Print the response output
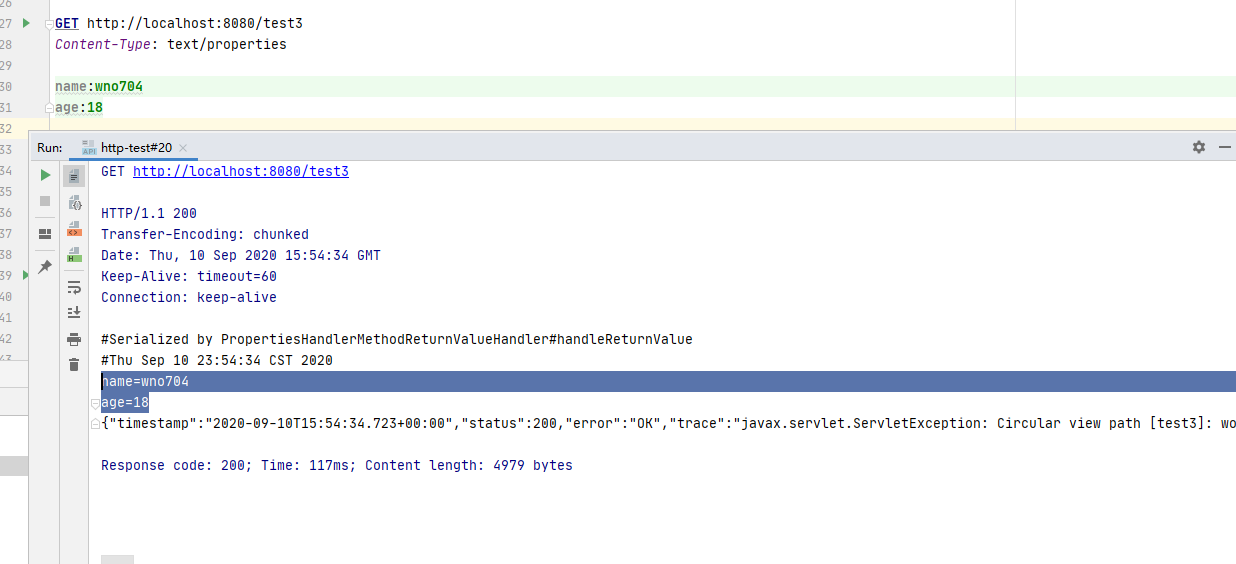Screen dimensions: 1236x564 click(74, 339)
